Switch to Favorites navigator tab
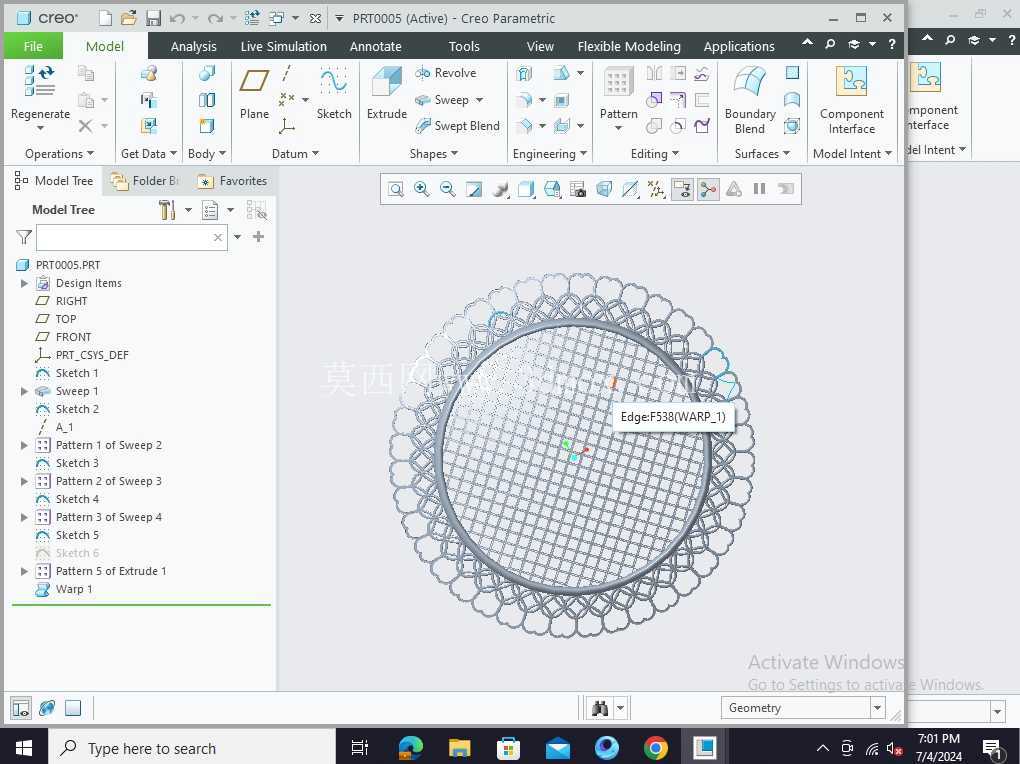1020x764 pixels. 234,181
